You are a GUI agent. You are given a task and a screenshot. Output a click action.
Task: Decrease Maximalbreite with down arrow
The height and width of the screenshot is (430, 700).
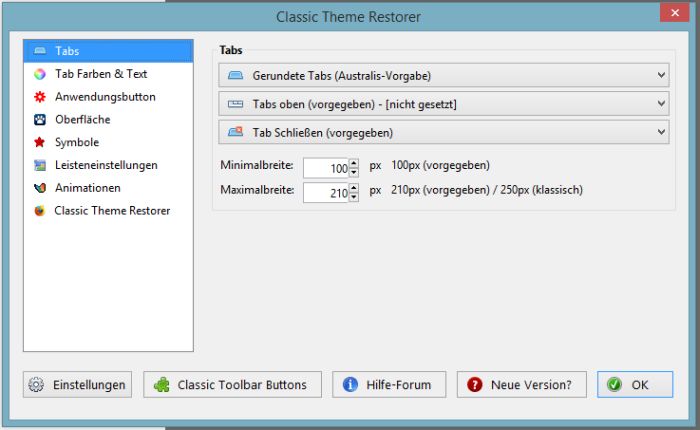pos(354,197)
